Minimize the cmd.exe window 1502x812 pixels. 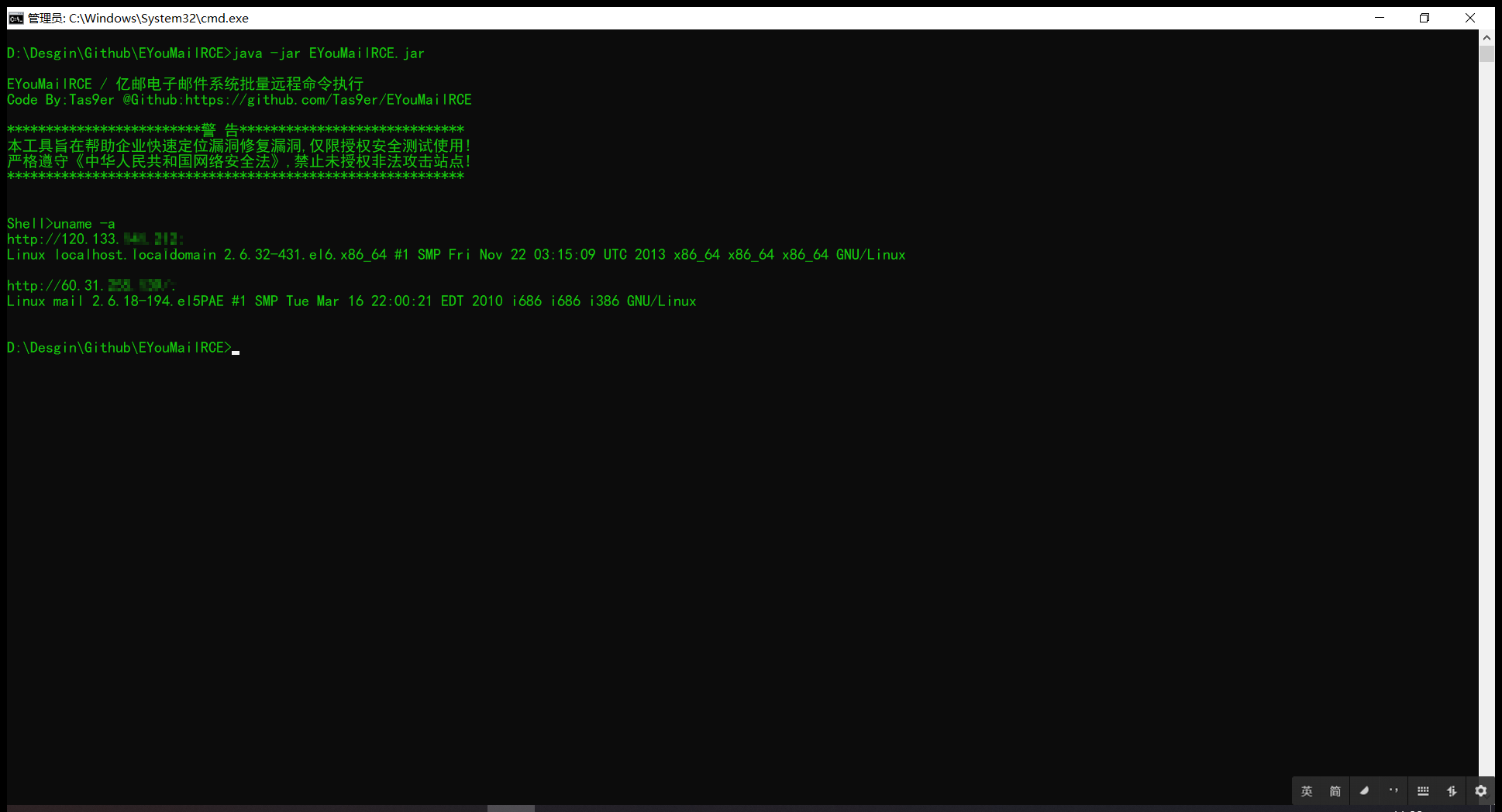(x=1380, y=18)
